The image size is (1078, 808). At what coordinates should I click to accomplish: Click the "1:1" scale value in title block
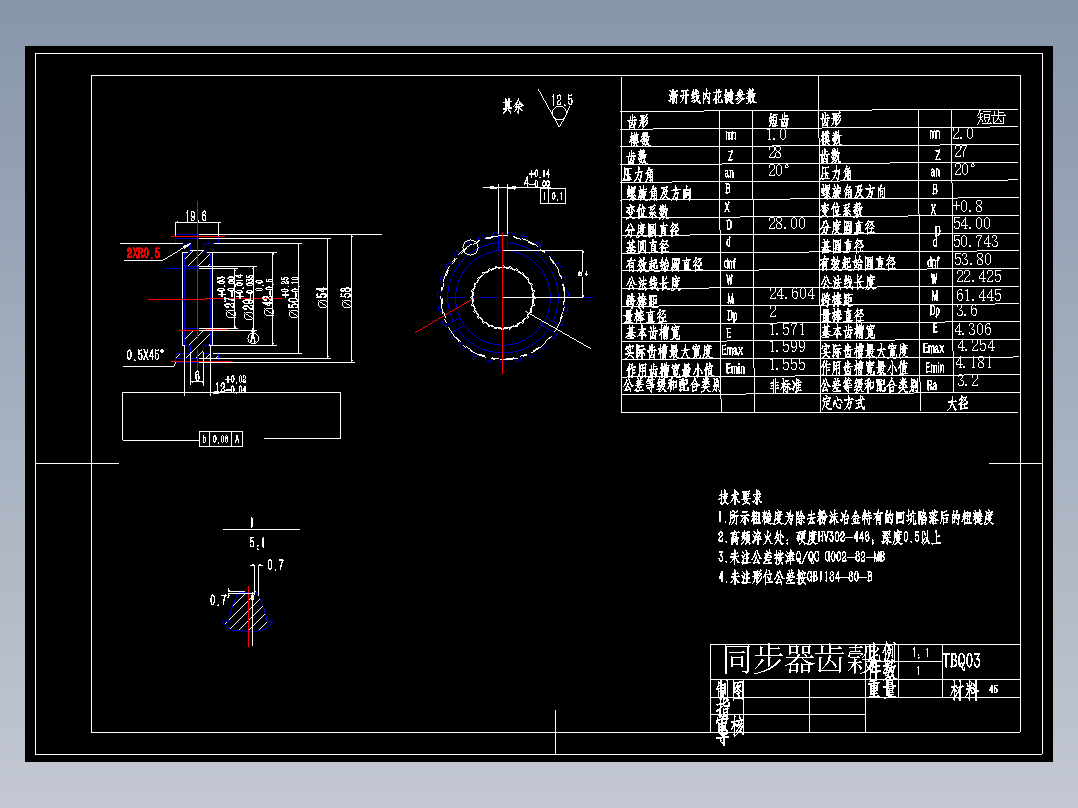(x=920, y=653)
